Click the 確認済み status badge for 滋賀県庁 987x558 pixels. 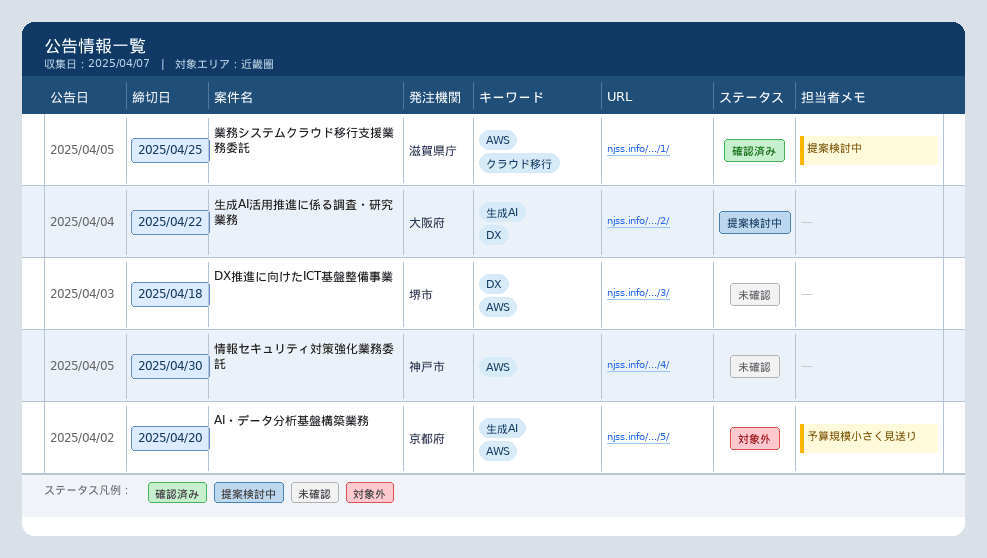(754, 151)
